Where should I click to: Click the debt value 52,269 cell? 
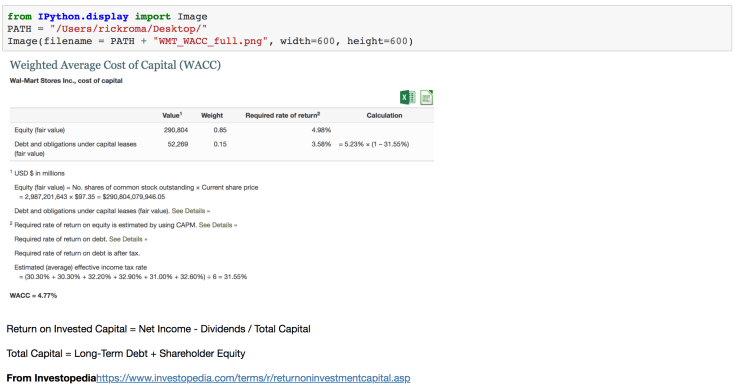tap(178, 144)
